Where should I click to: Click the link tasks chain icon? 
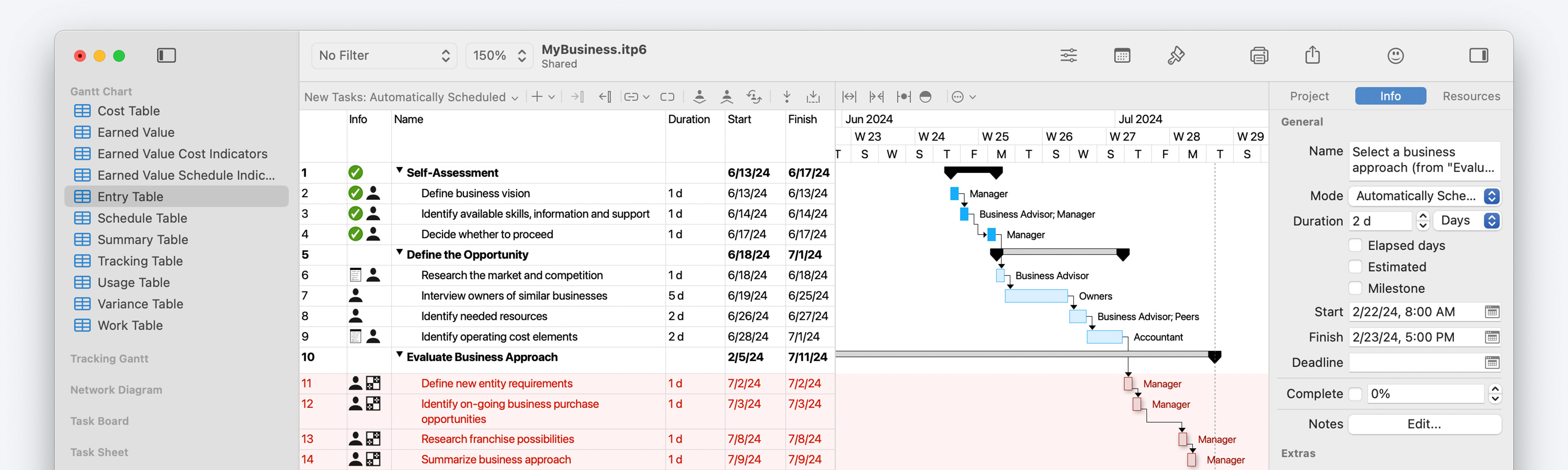[x=631, y=97]
